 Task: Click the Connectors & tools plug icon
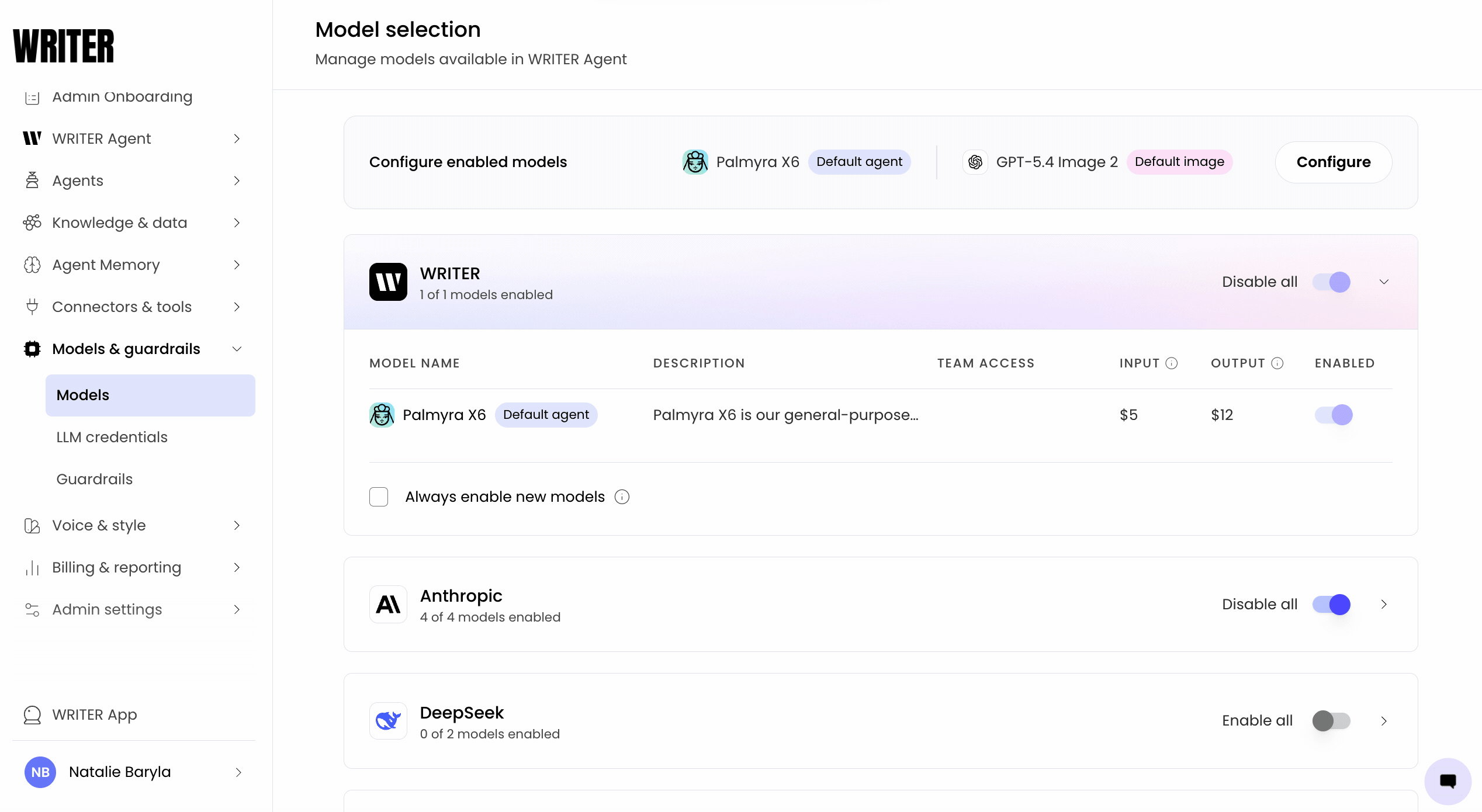coord(32,307)
